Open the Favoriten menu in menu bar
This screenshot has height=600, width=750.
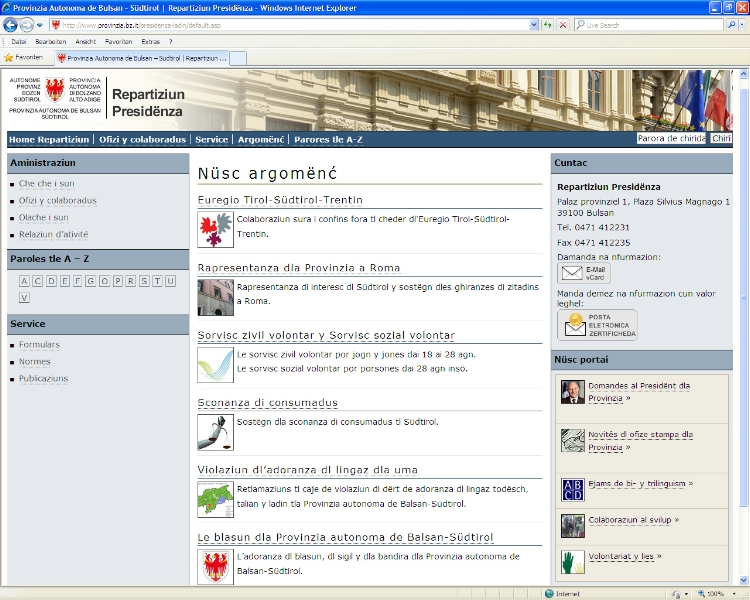click(118, 42)
